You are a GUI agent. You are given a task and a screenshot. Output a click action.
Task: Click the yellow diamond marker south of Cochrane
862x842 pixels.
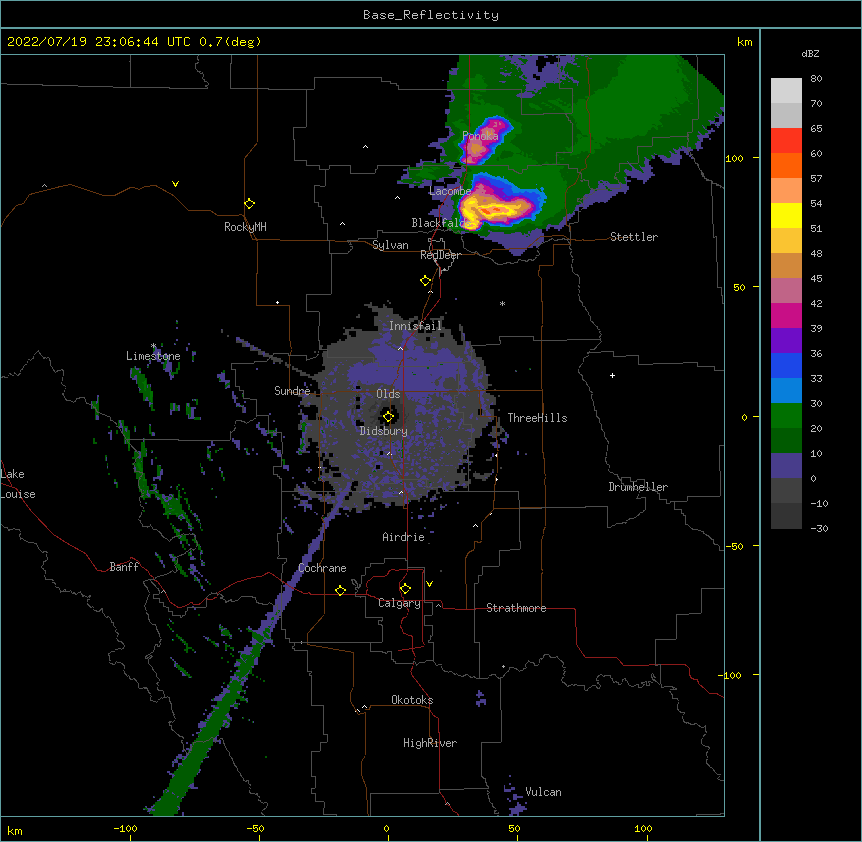(x=340, y=590)
